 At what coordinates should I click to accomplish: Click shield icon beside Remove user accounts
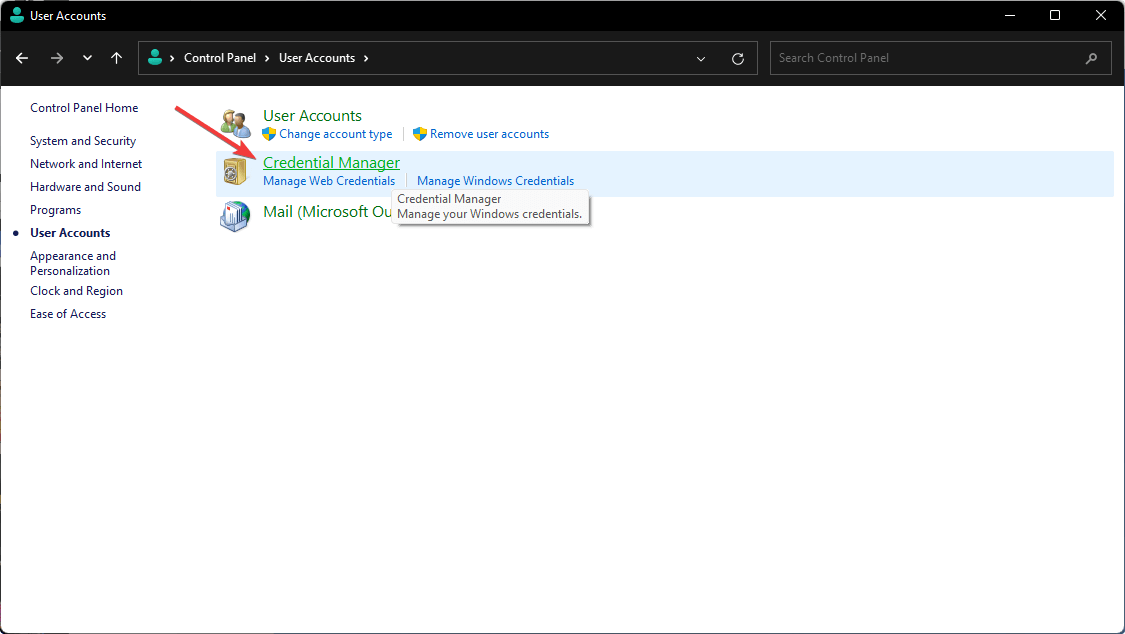[x=420, y=133]
